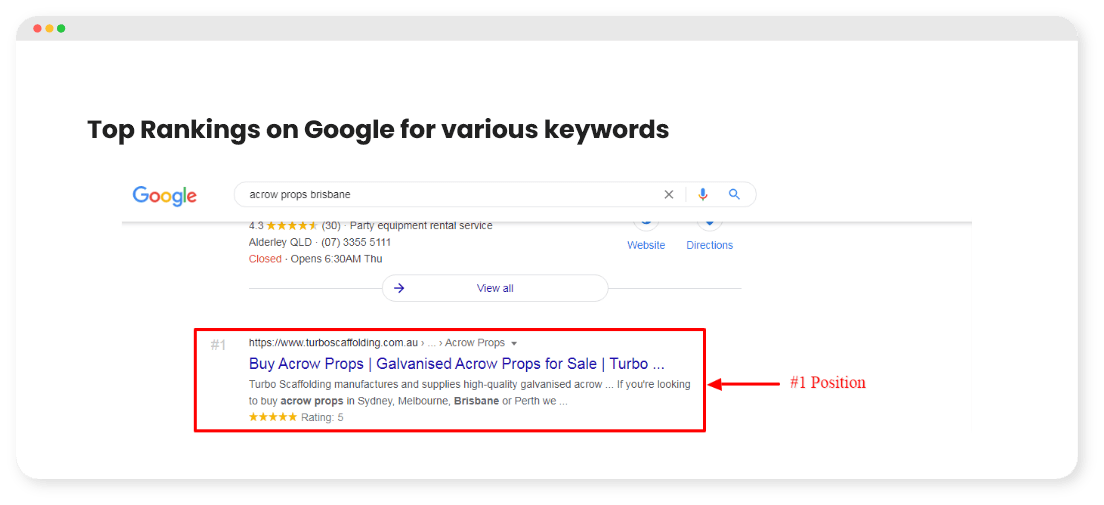Run the search via the magnifier icon
Image resolution: width=1104 pixels, height=505 pixels.
(x=734, y=194)
